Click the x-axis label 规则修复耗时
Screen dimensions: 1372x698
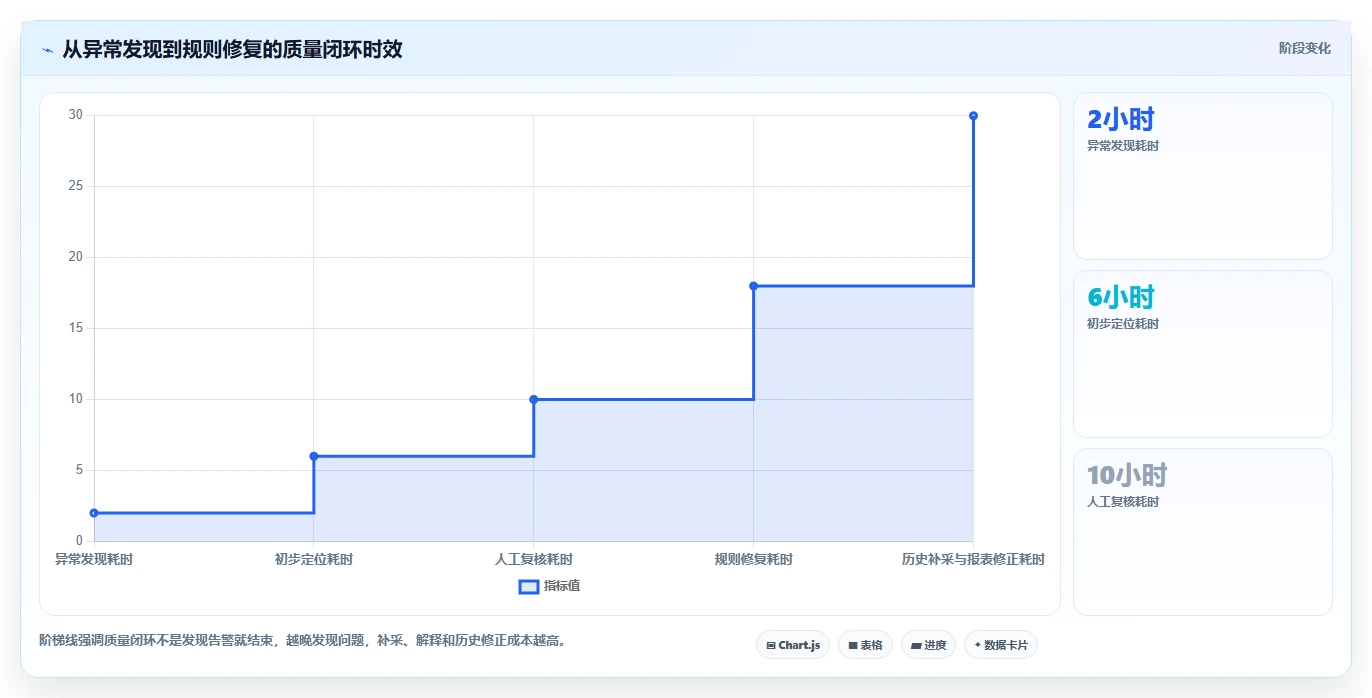(754, 559)
